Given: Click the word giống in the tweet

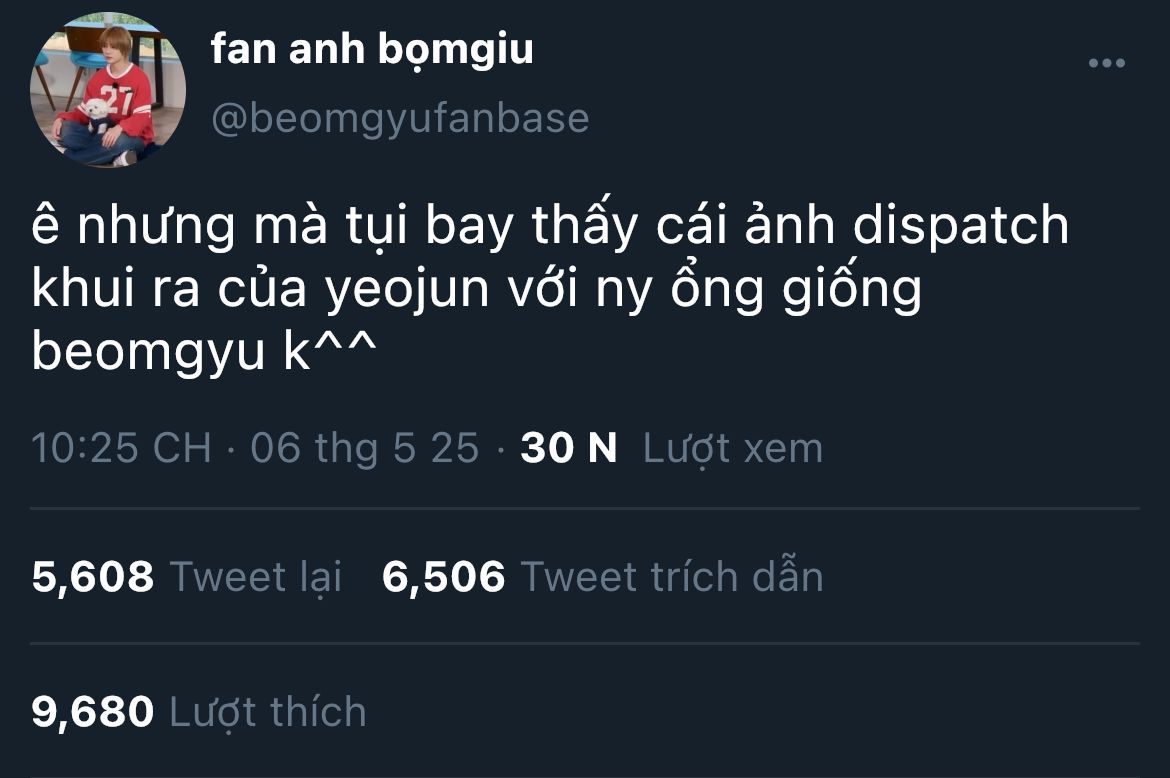Looking at the screenshot, I should 851,288.
